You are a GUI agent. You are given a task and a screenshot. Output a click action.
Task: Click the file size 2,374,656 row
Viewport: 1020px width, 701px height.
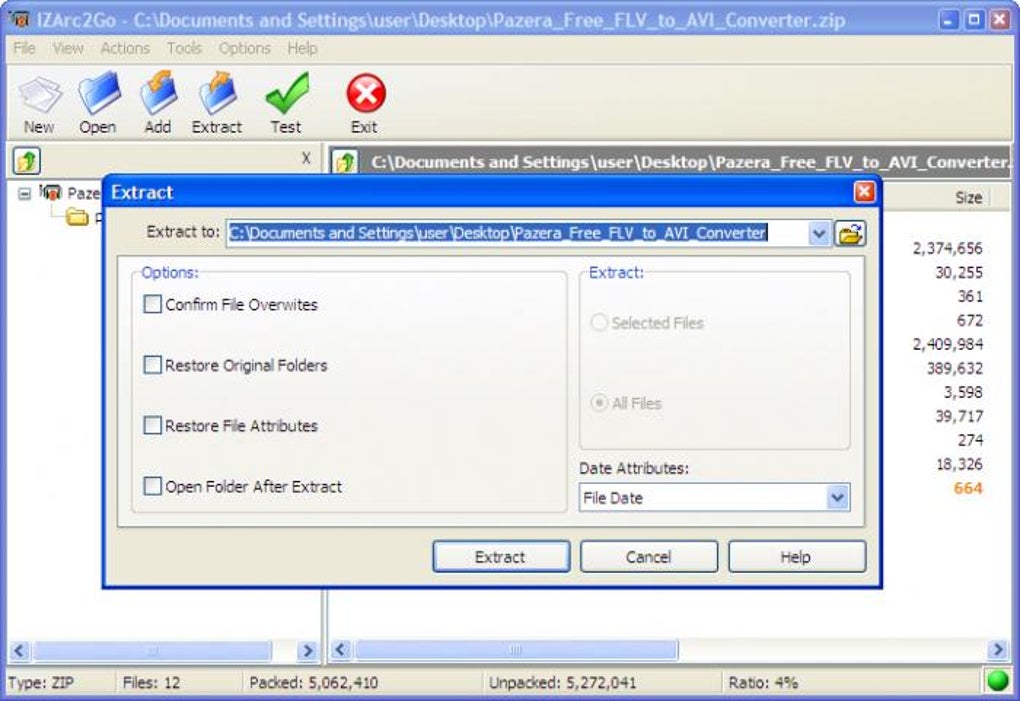click(x=947, y=248)
